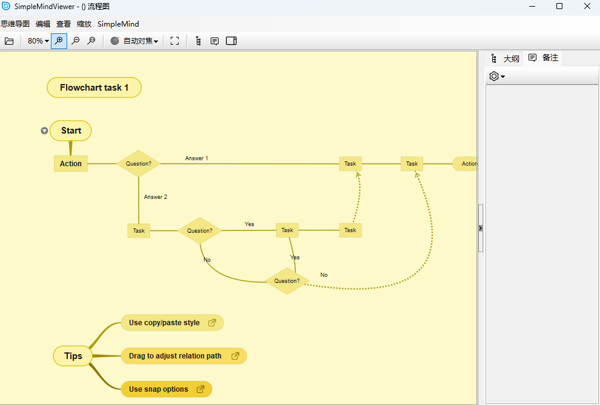
Task: Select the Flowchart task 1 title node
Action: click(x=94, y=88)
